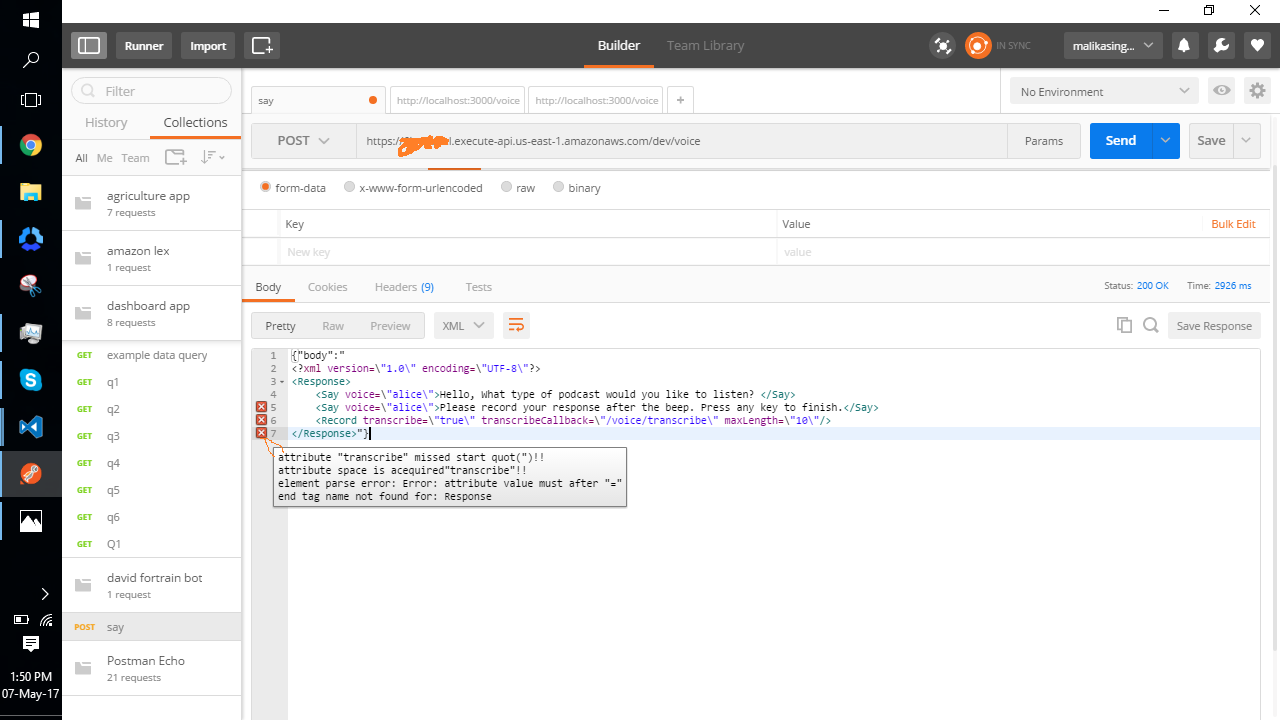Open the manage environments gear icon
The height and width of the screenshot is (720, 1280).
1257,91
